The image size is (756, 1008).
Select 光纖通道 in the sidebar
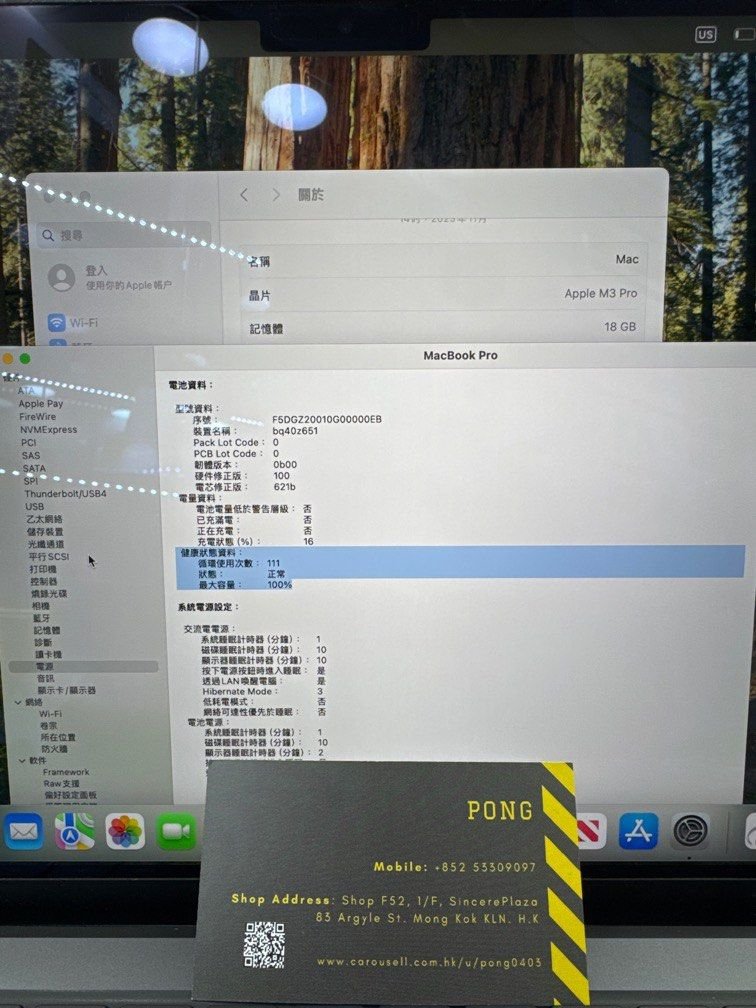46,544
